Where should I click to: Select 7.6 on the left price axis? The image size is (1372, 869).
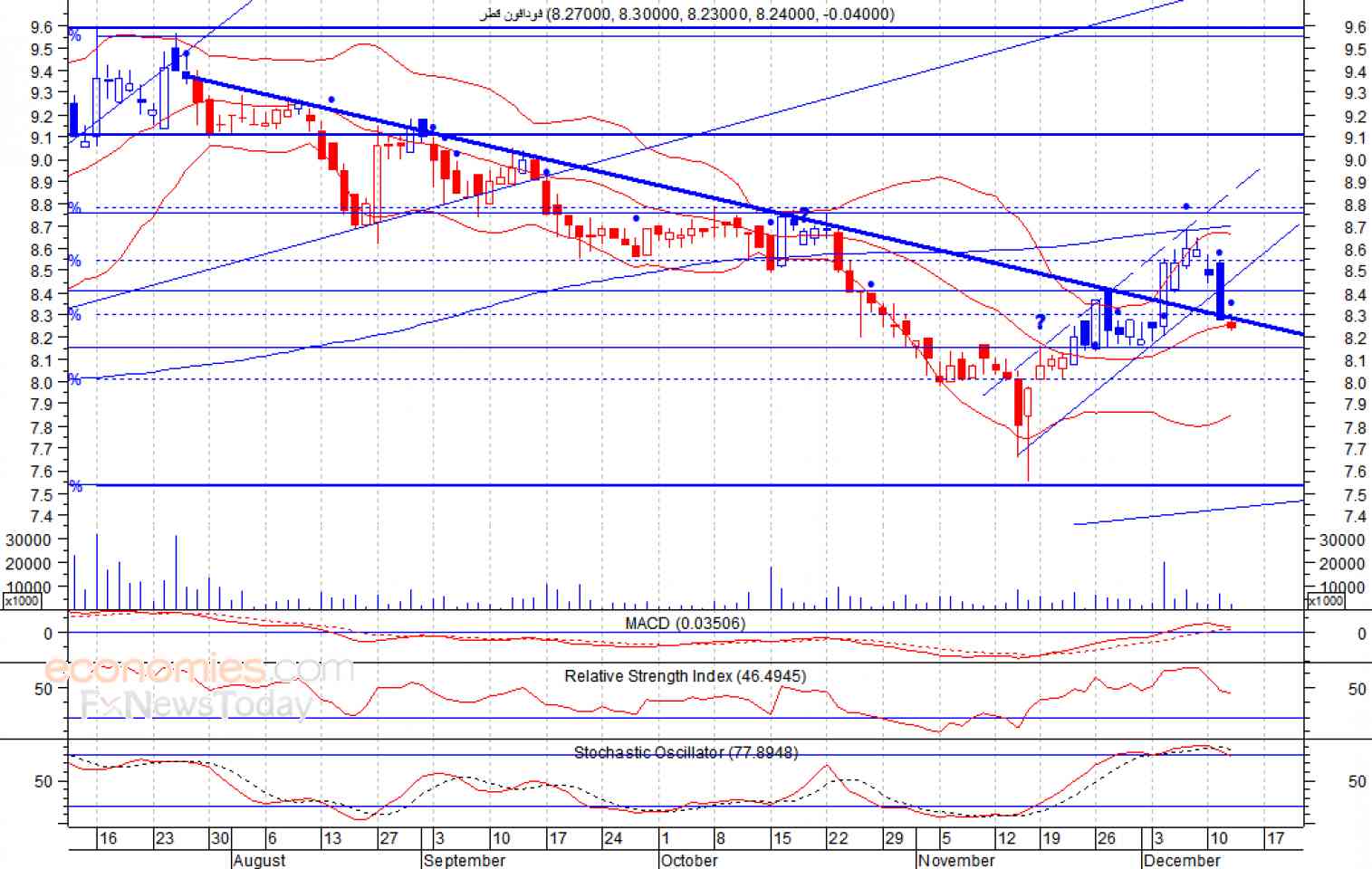pyautogui.click(x=43, y=472)
